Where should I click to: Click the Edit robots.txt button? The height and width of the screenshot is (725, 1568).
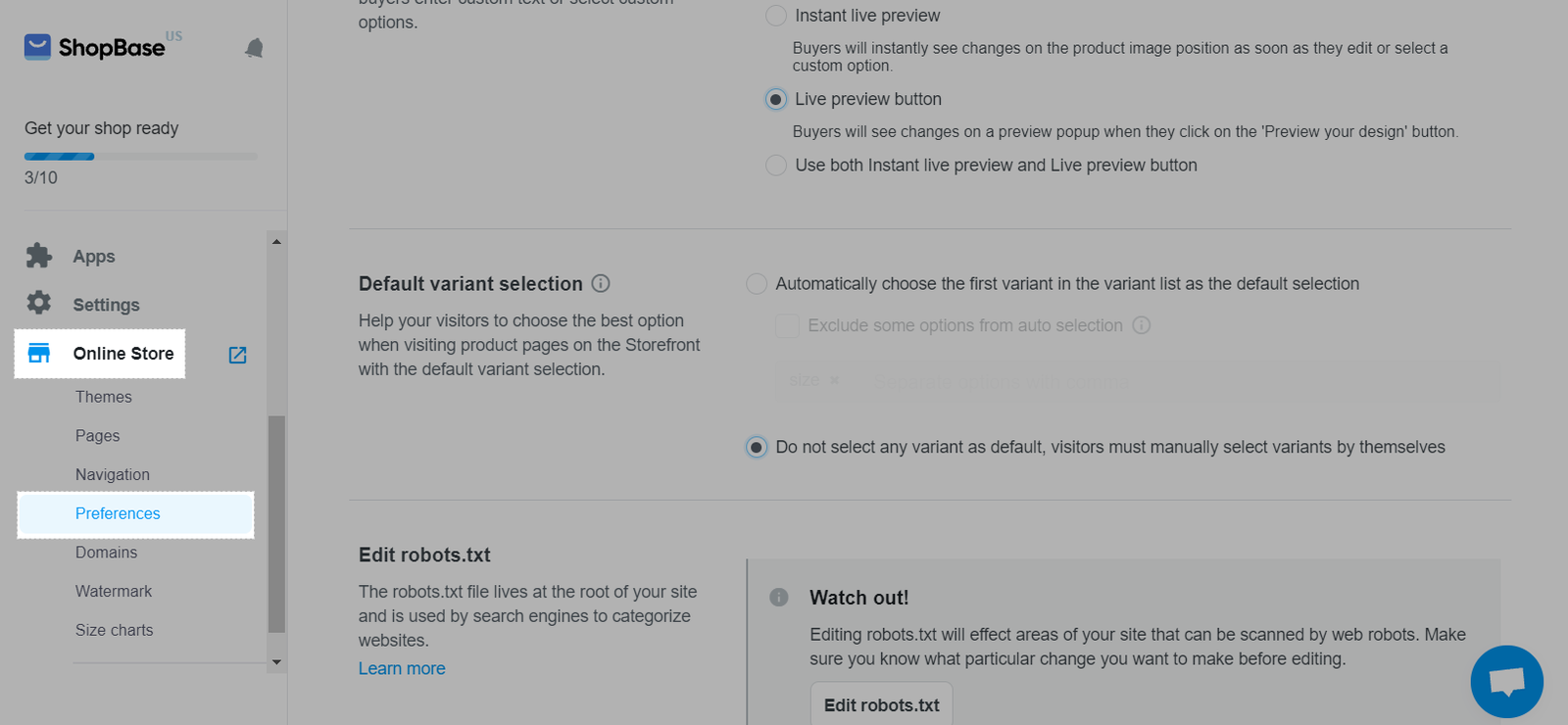881,704
